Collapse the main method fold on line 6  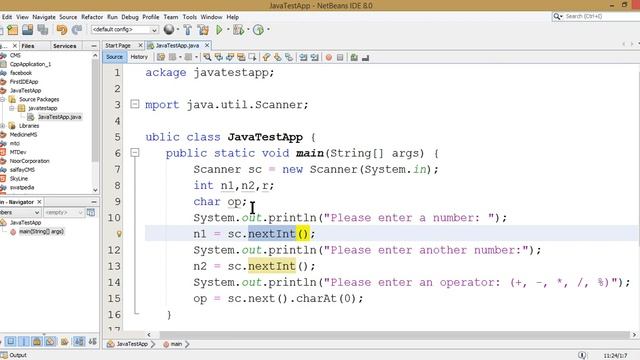click(135, 153)
